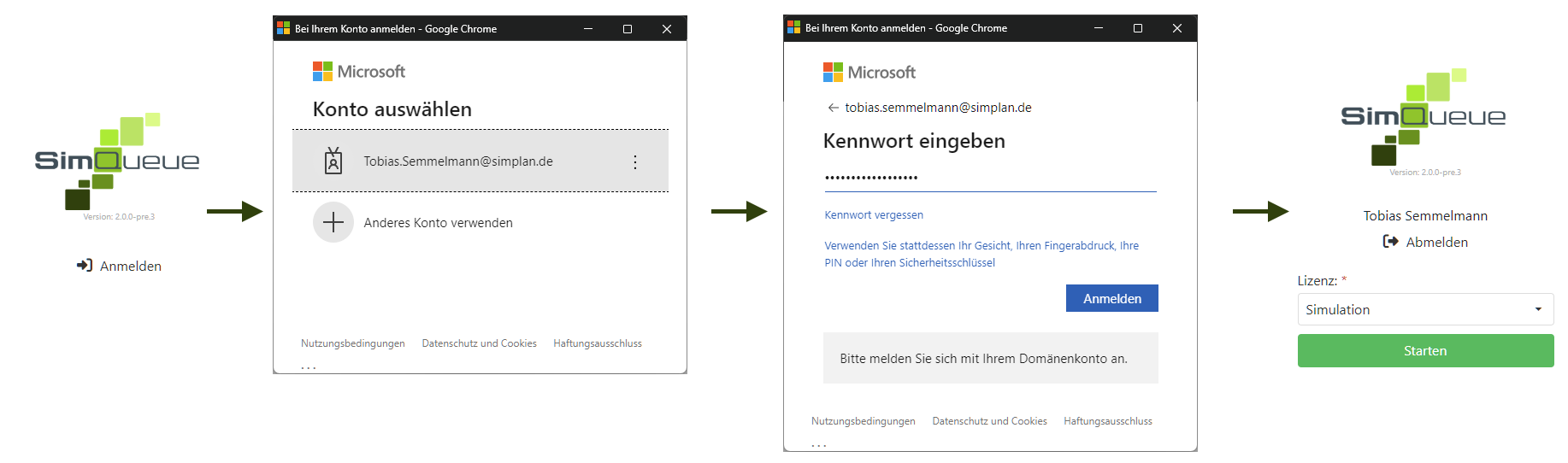Click the green Starten button
This screenshot has width=1568, height=463.
point(1425,350)
